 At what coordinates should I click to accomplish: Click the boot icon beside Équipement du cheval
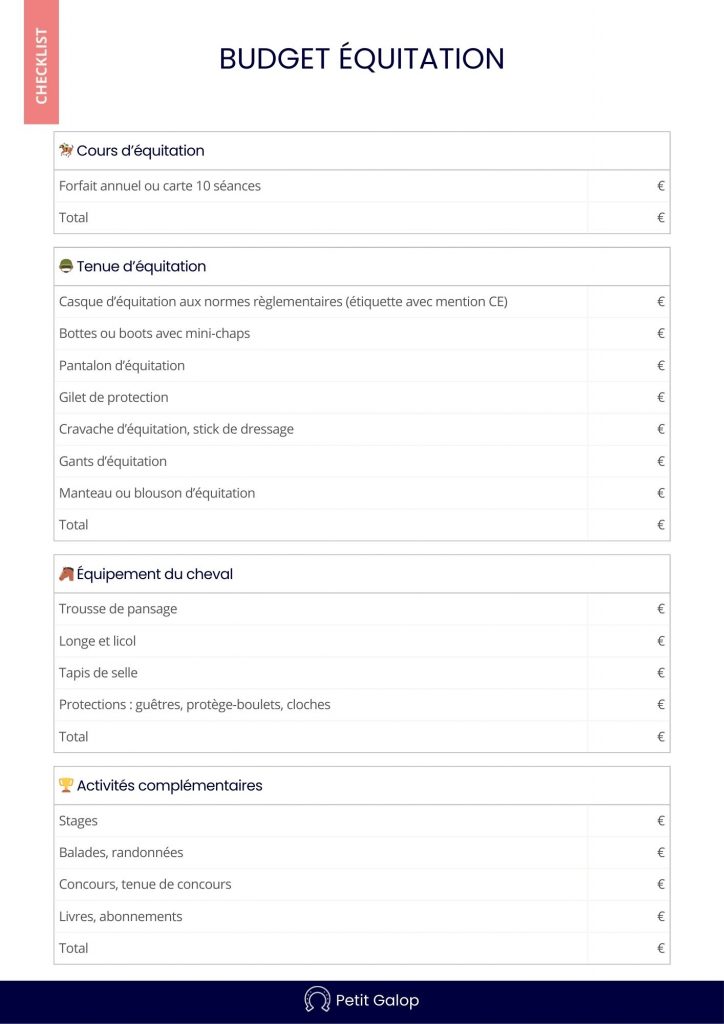tap(66, 574)
